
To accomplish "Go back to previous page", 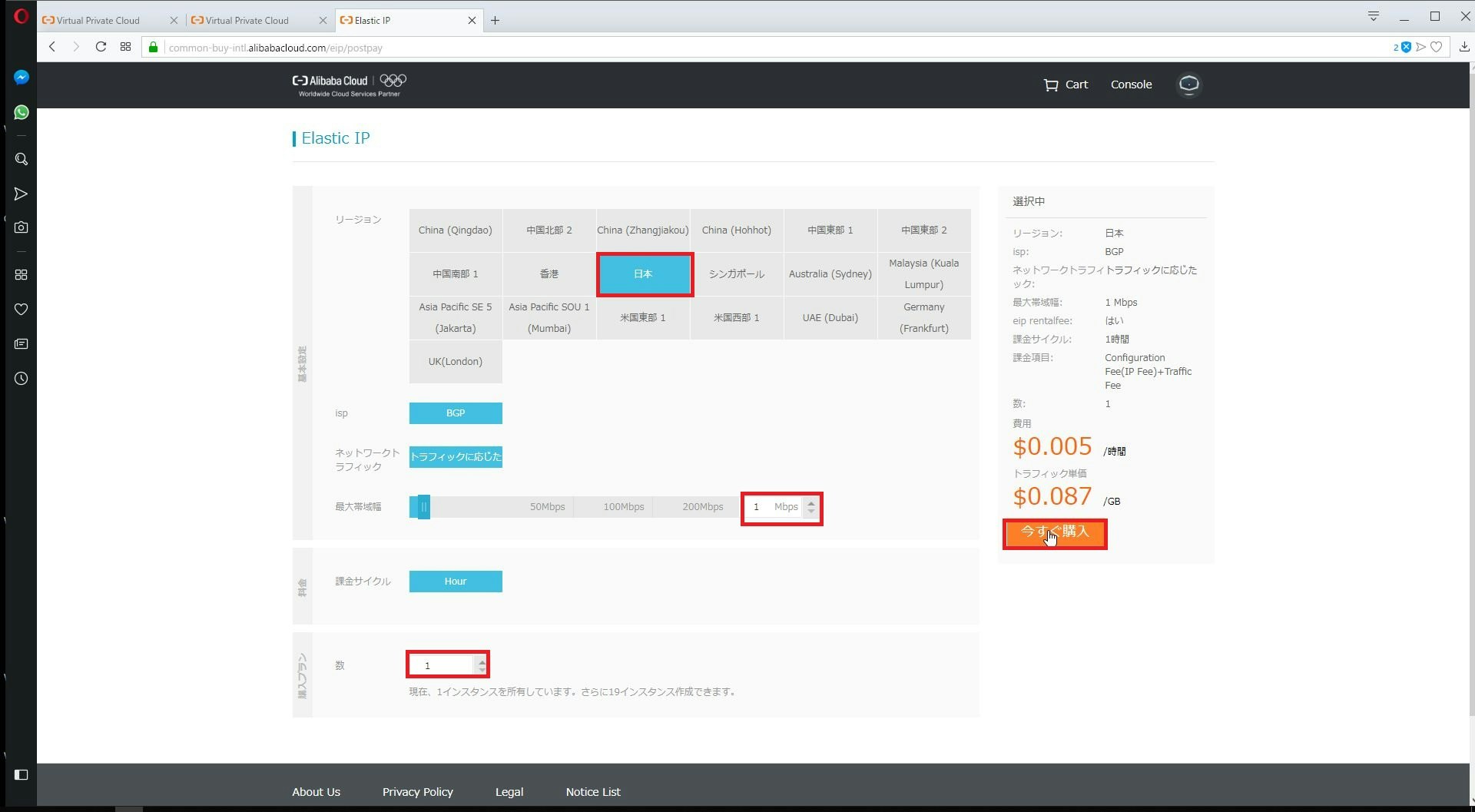I will point(52,47).
